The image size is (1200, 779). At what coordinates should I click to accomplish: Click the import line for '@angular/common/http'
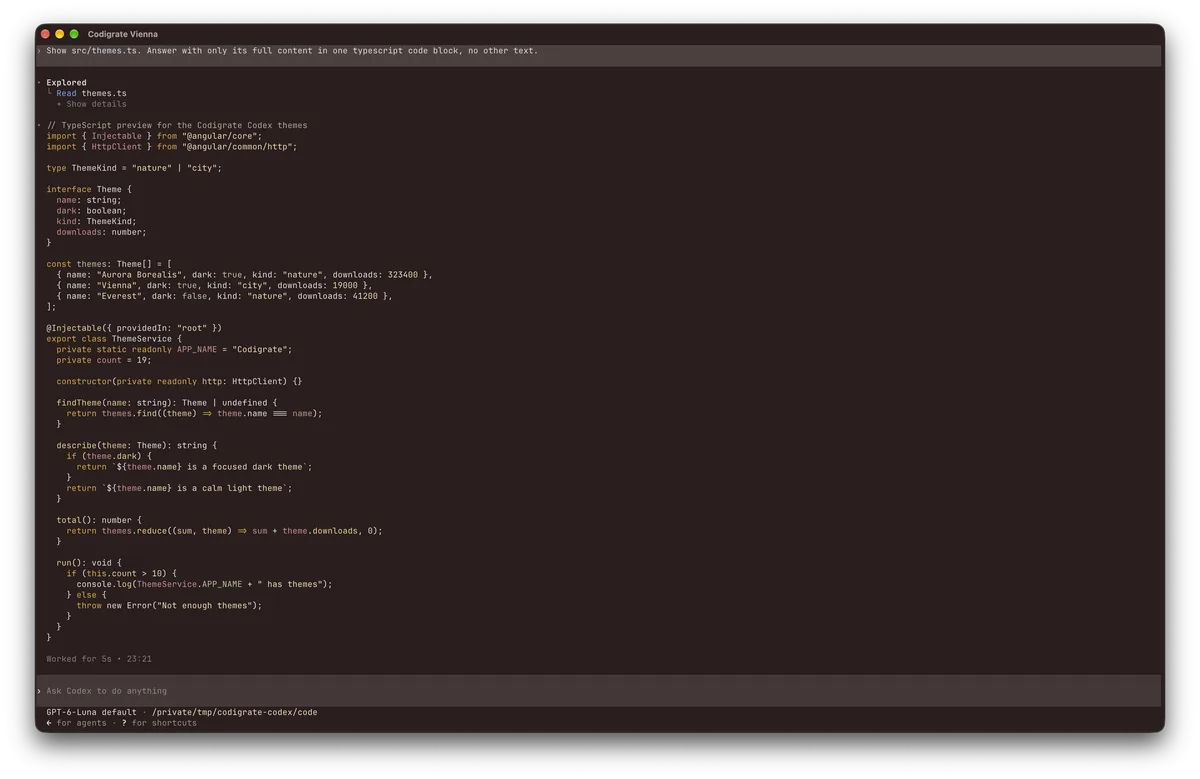tap(172, 147)
